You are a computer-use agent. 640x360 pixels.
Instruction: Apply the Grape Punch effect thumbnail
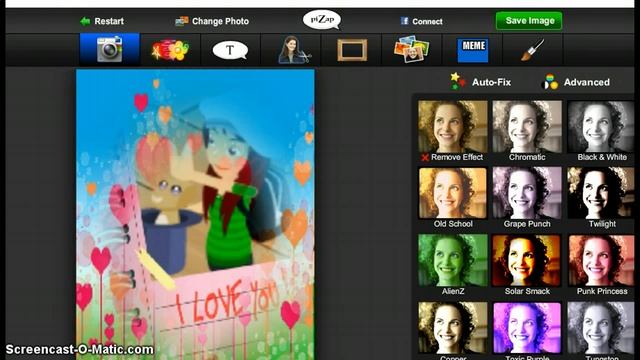coord(527,193)
